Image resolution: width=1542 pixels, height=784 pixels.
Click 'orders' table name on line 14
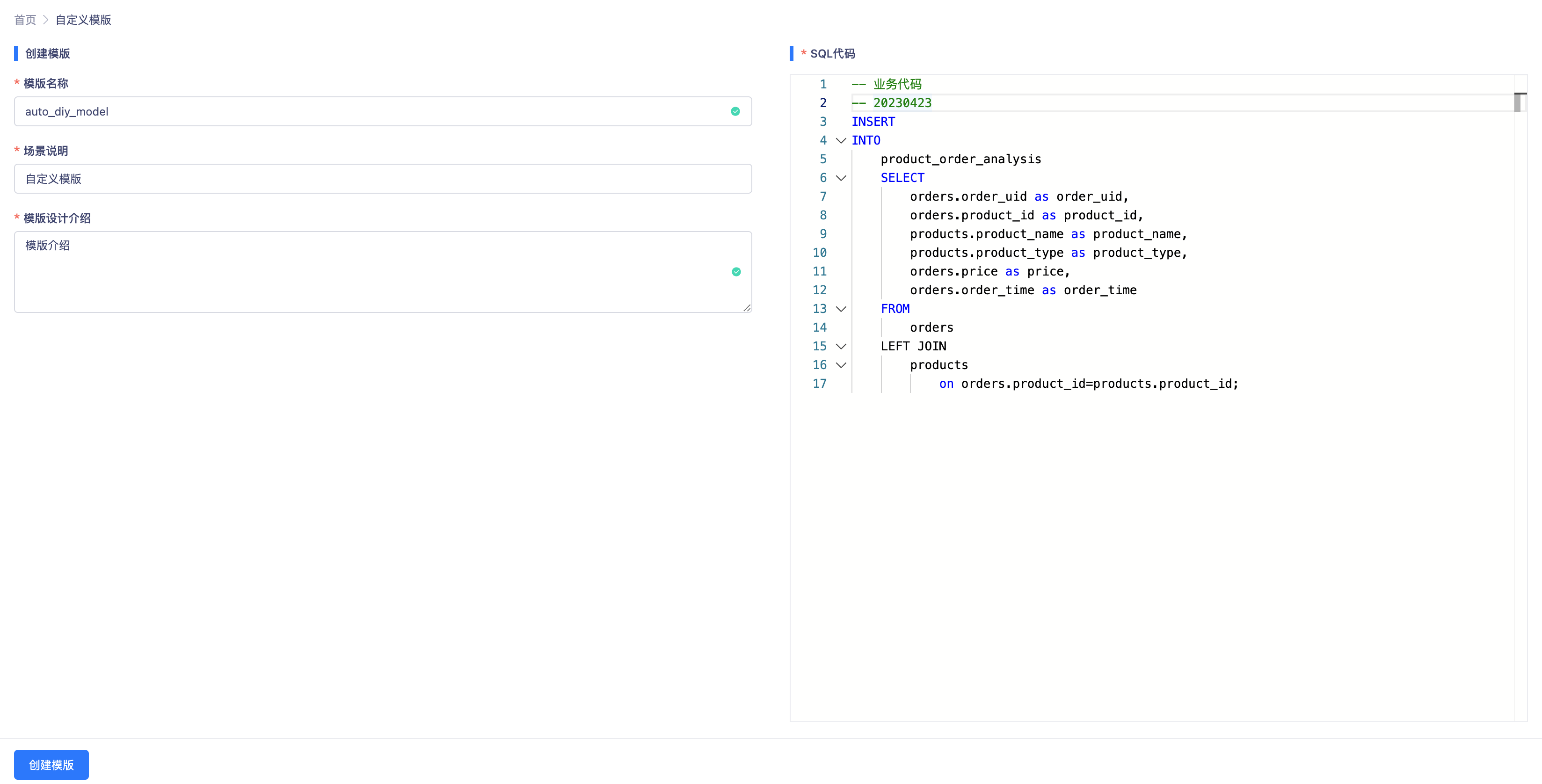click(931, 327)
